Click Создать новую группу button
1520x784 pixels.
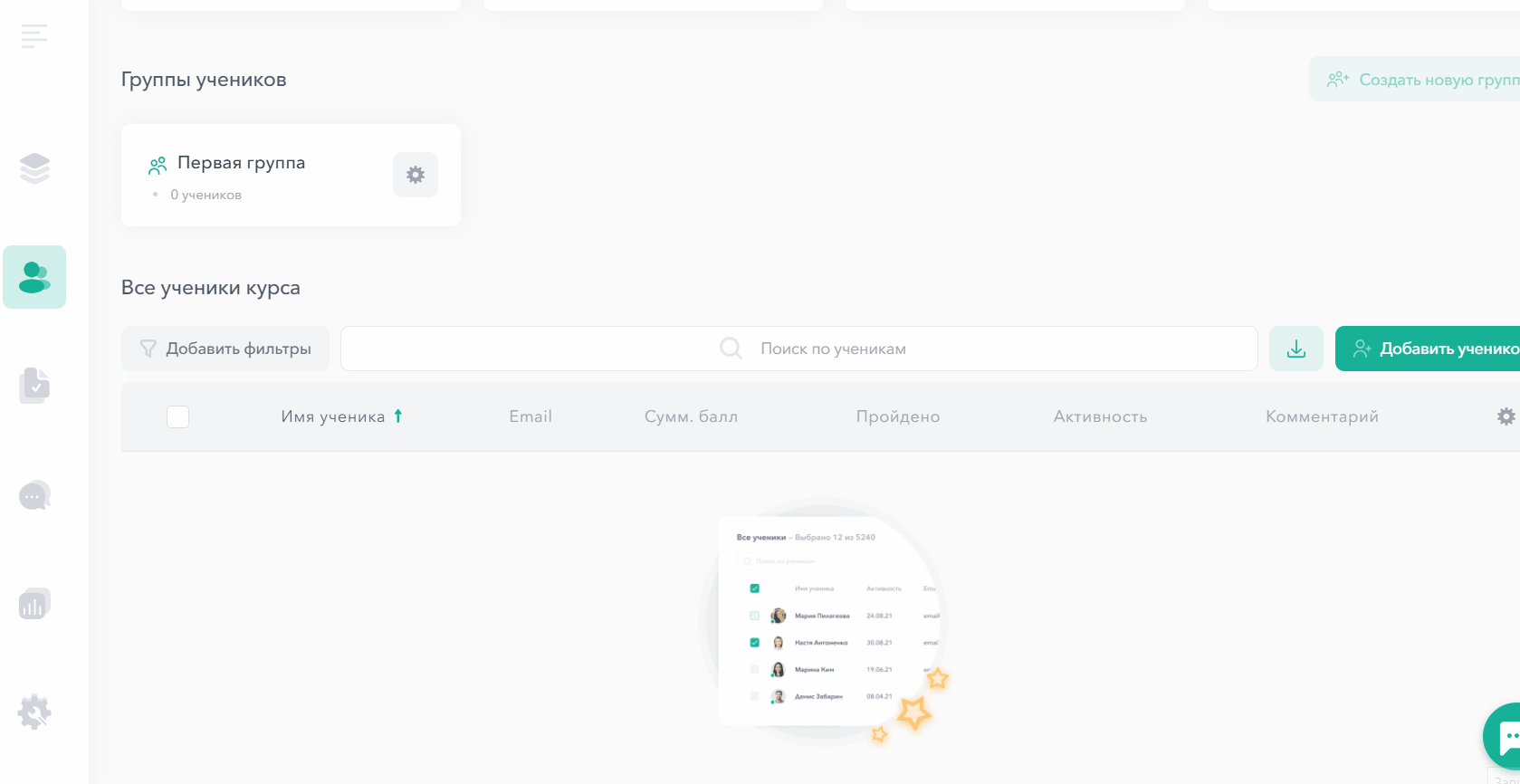[x=1415, y=80]
